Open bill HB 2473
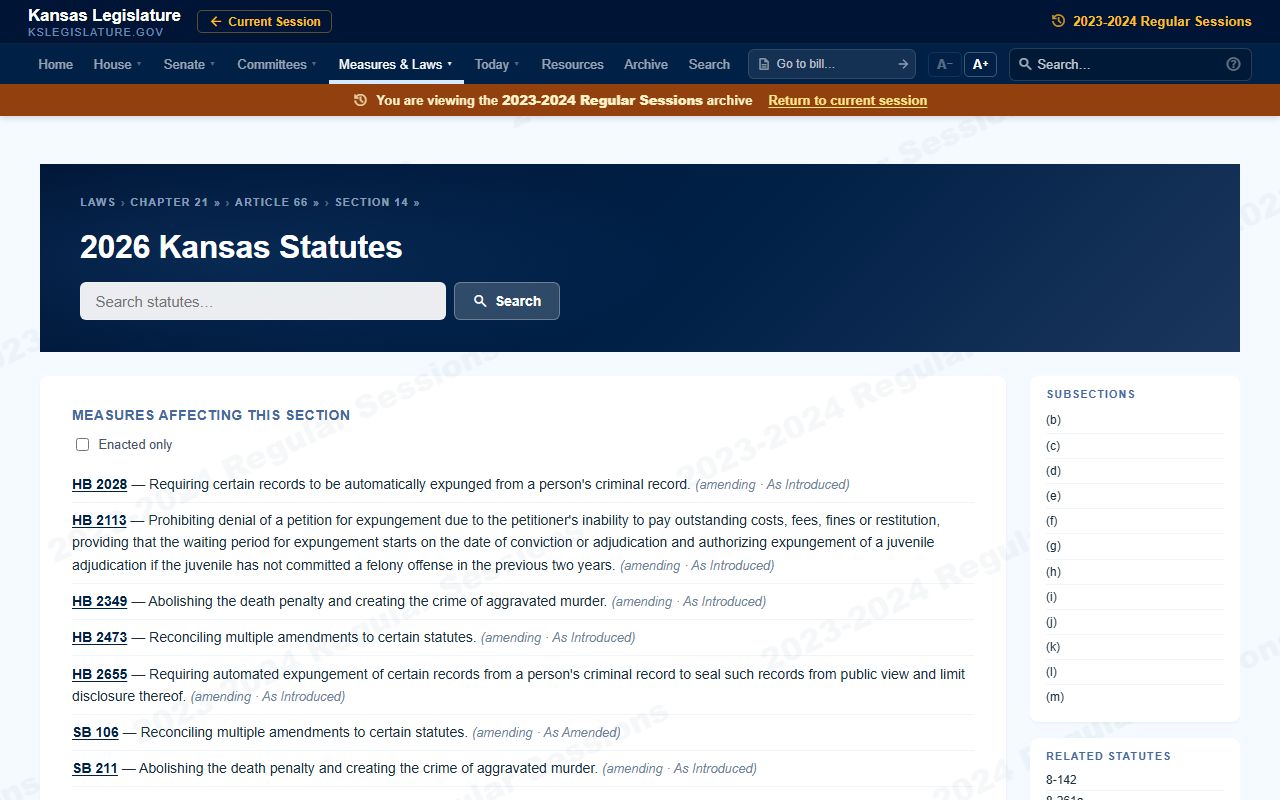Viewport: 1280px width, 800px height. (100, 637)
